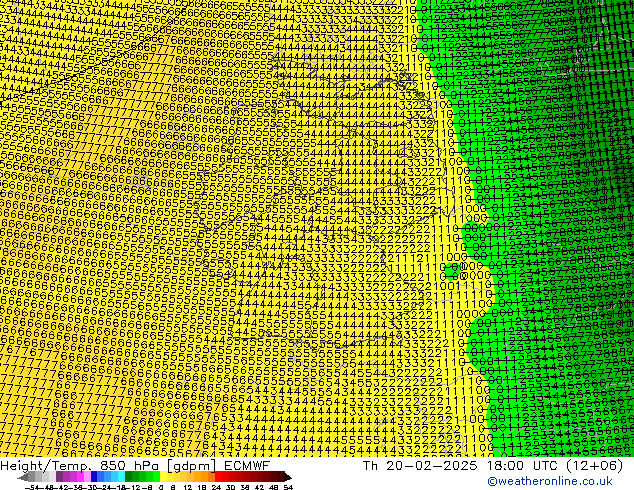634x490 pixels.
Task: Click the '54' label on the legend scale
Action: 288,487
